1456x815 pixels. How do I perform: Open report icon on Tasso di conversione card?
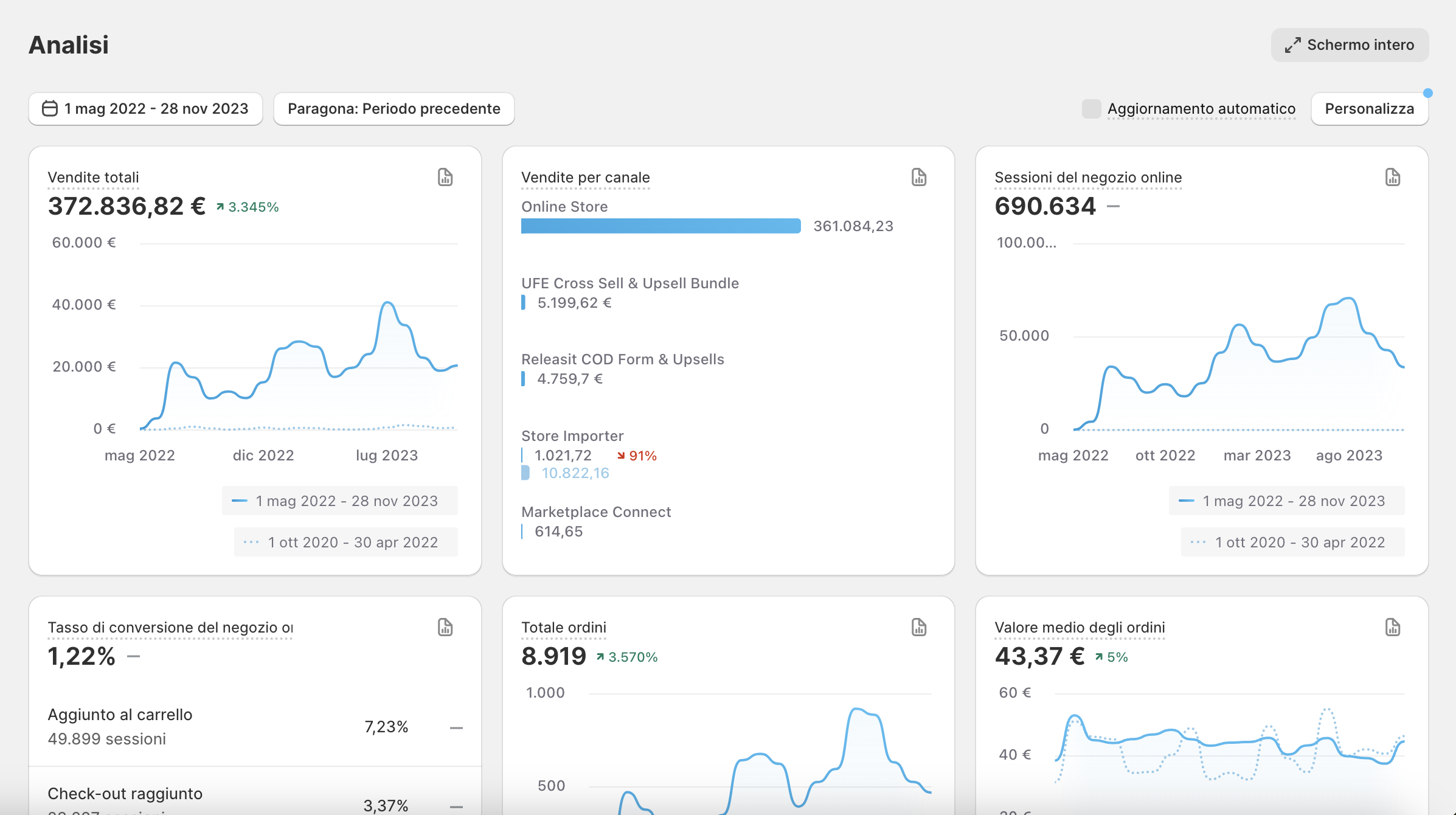tap(445, 627)
